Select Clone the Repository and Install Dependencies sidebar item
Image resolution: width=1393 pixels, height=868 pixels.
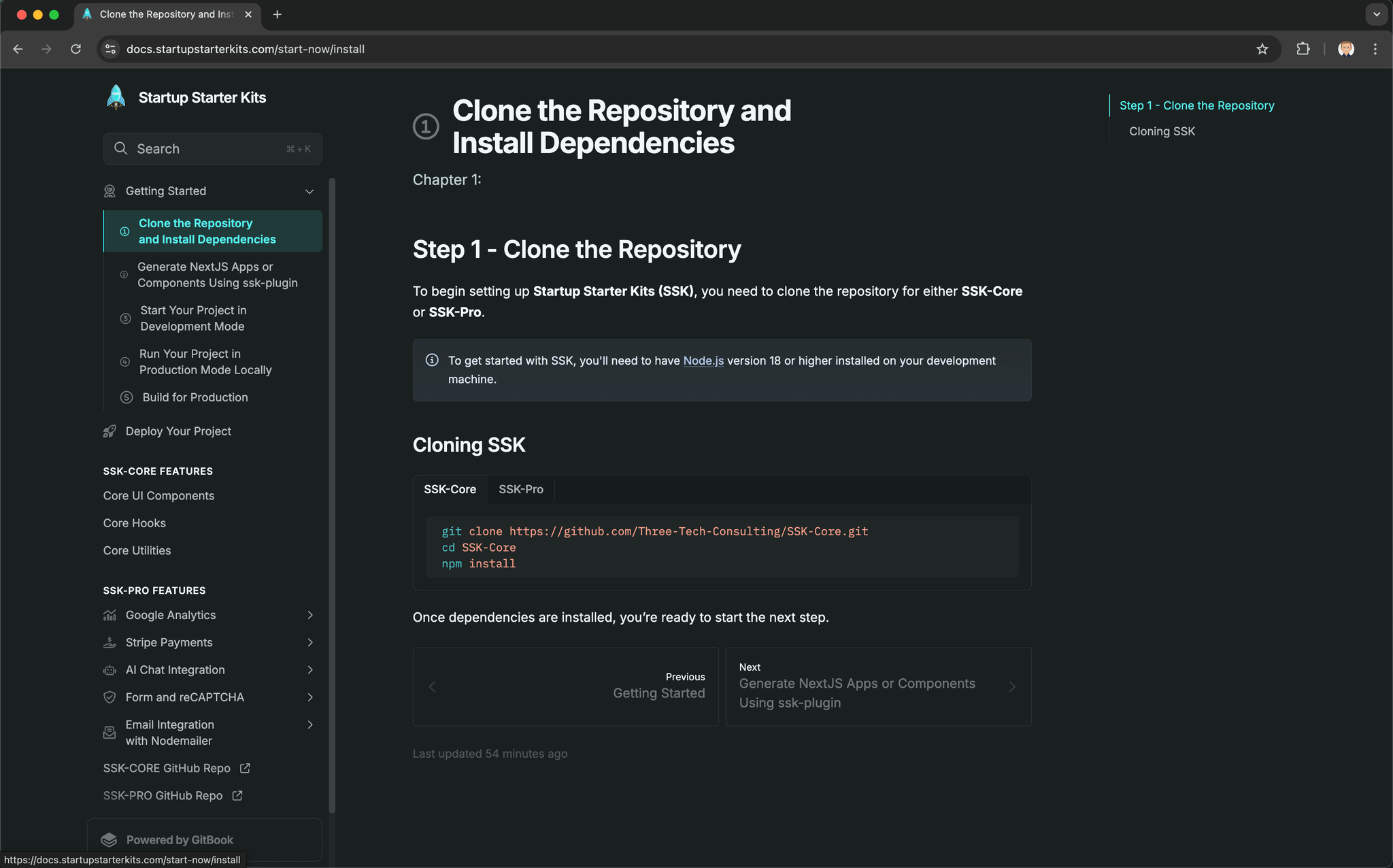pyautogui.click(x=213, y=231)
